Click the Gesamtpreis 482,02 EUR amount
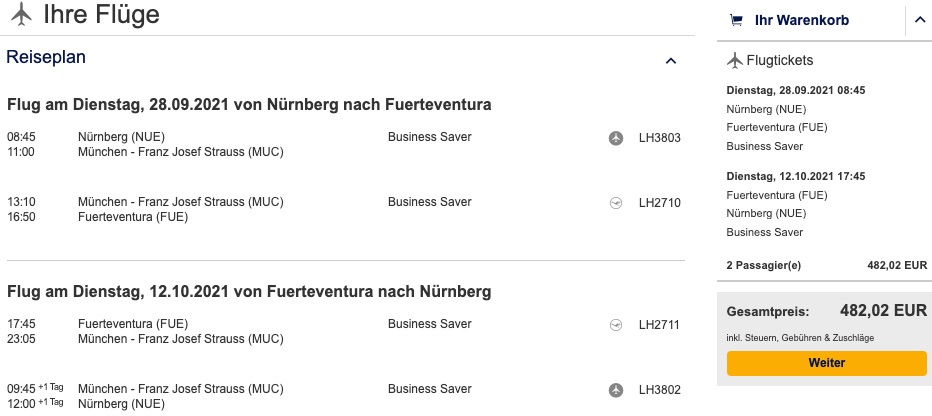 (883, 310)
